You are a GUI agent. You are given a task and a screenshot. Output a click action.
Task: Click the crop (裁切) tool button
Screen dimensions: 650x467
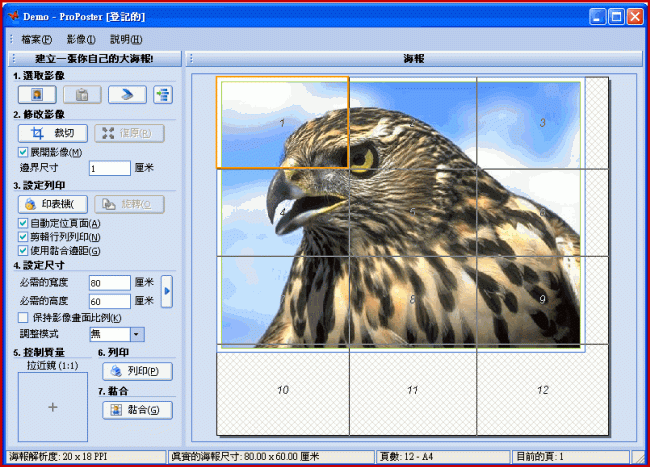[52, 133]
